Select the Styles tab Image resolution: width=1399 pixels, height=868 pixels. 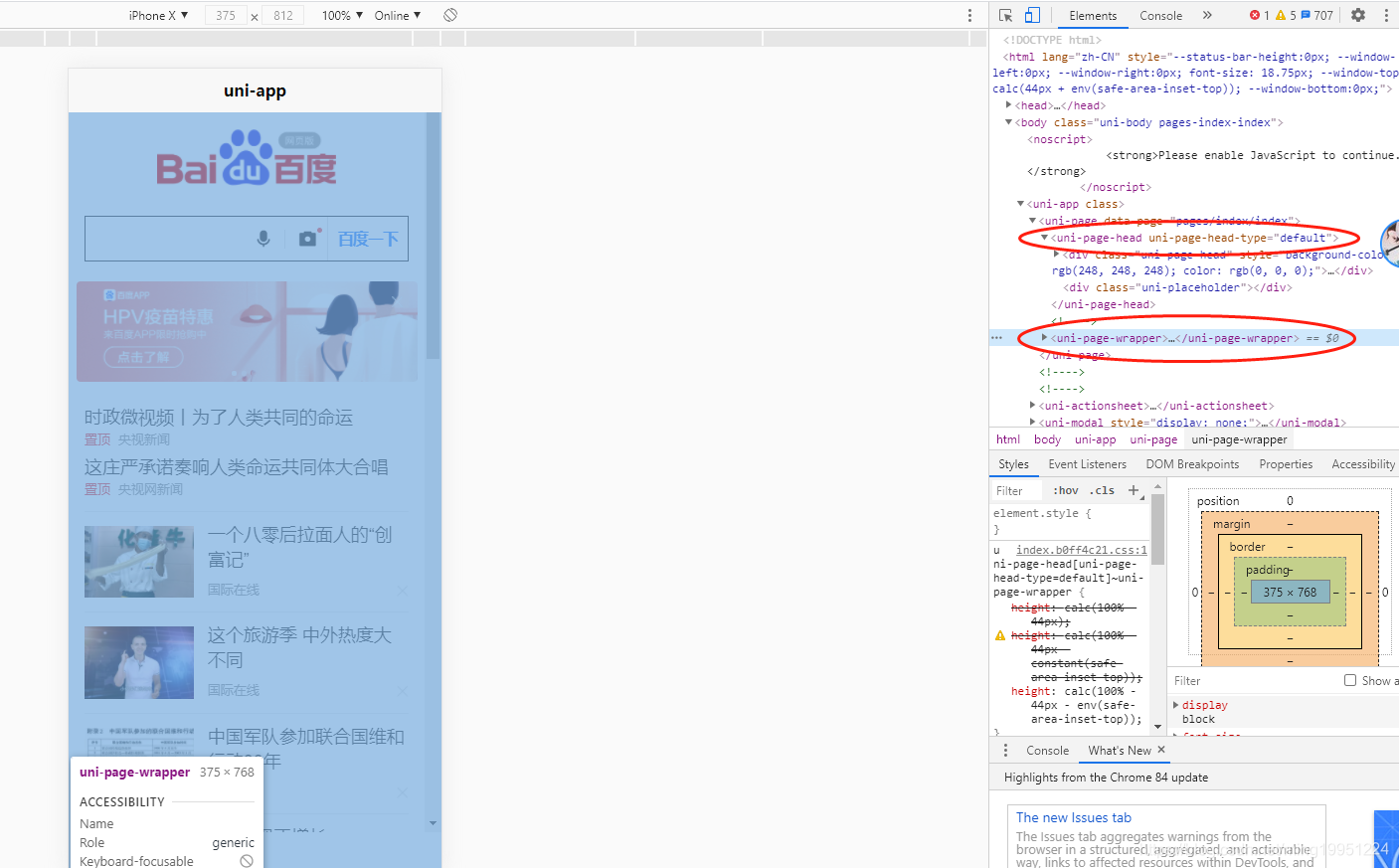pyautogui.click(x=1013, y=464)
